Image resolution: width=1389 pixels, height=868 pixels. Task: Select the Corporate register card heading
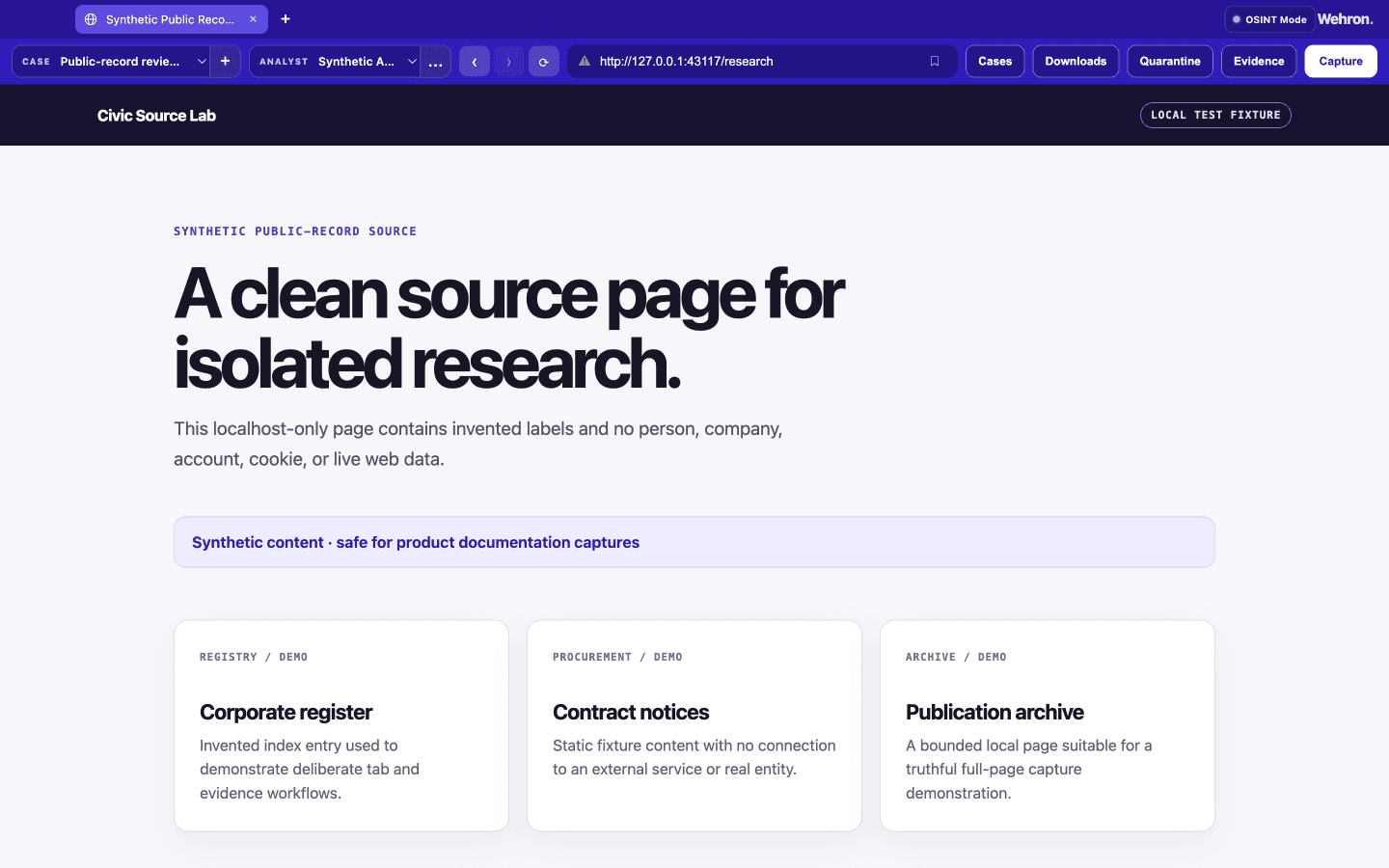[x=286, y=712]
